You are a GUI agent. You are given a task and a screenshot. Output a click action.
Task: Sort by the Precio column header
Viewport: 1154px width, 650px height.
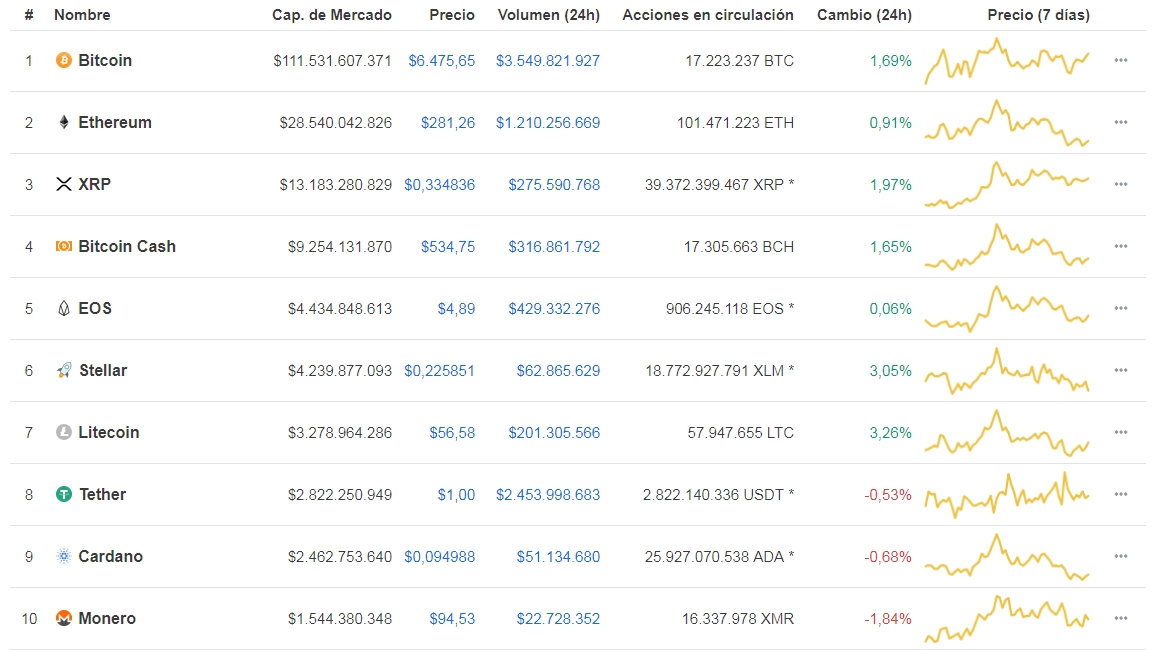point(452,15)
